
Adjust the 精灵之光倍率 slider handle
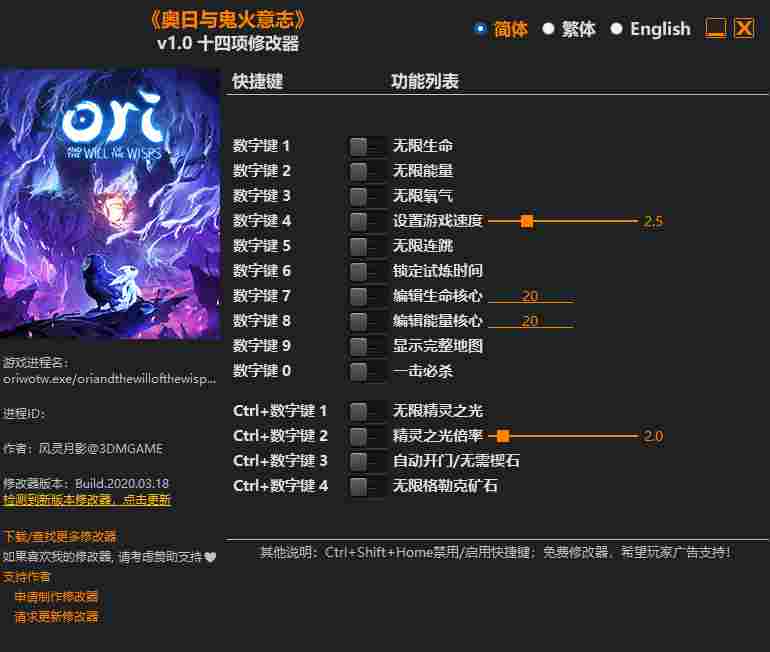tap(503, 436)
